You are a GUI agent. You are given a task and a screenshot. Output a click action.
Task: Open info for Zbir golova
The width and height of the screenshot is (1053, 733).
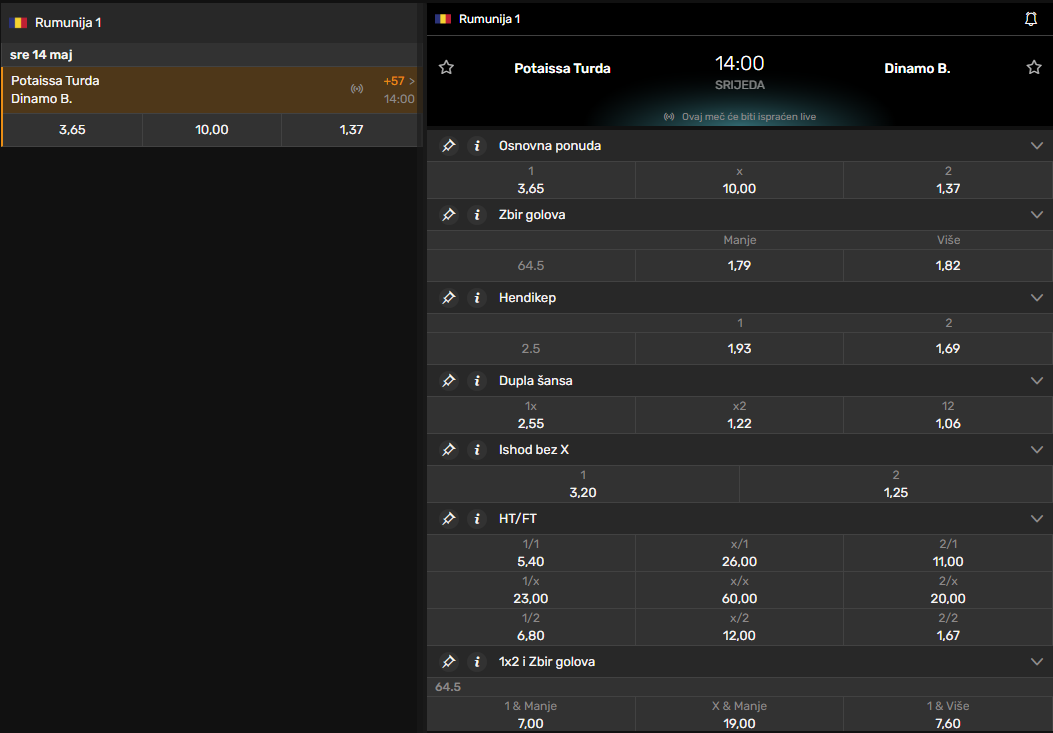[477, 215]
